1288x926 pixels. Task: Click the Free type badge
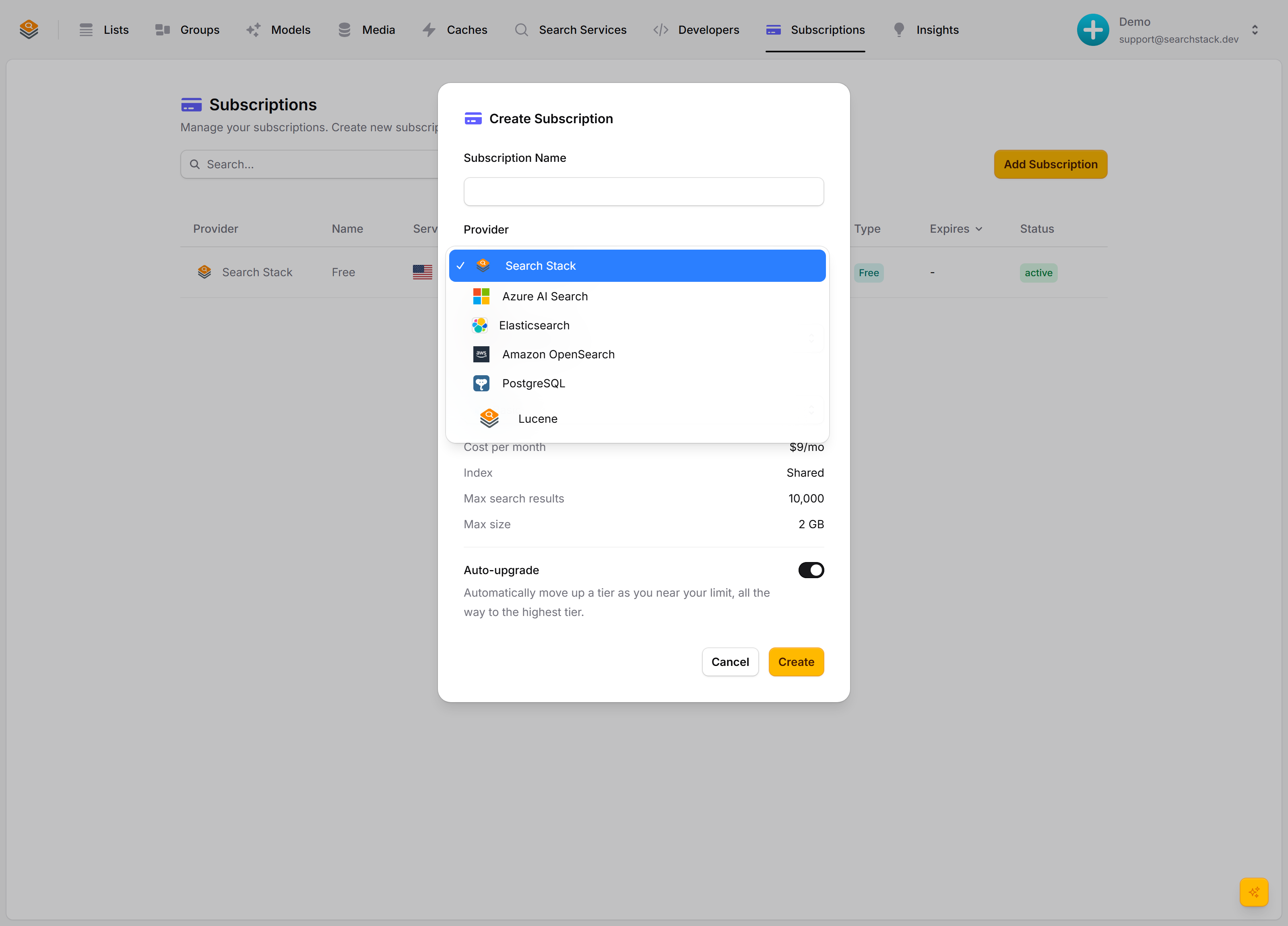[x=868, y=273]
